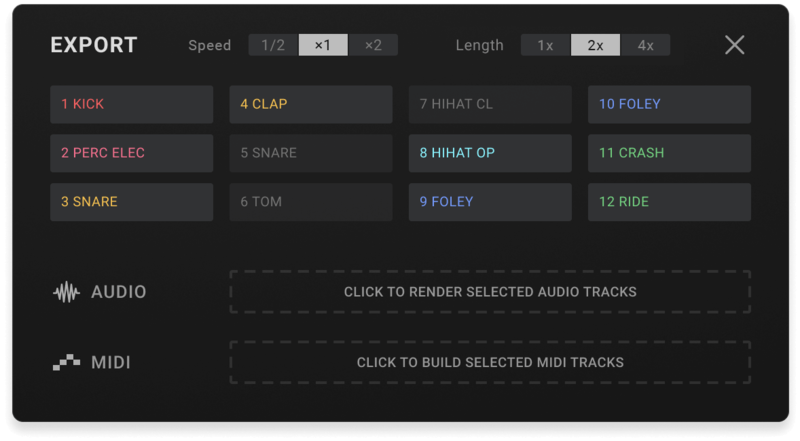Click to render selected audio tracks
The height and width of the screenshot is (441, 800).
coord(490,292)
